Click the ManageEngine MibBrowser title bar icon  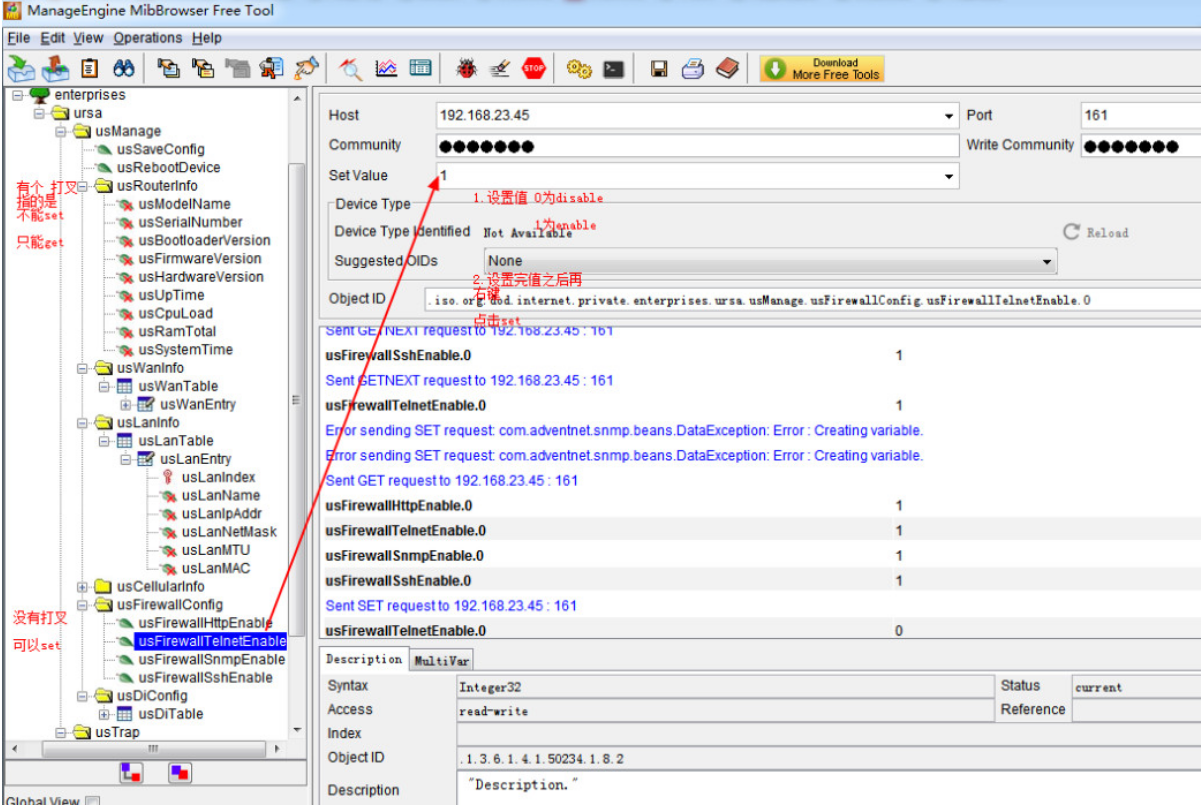[x=11, y=11]
